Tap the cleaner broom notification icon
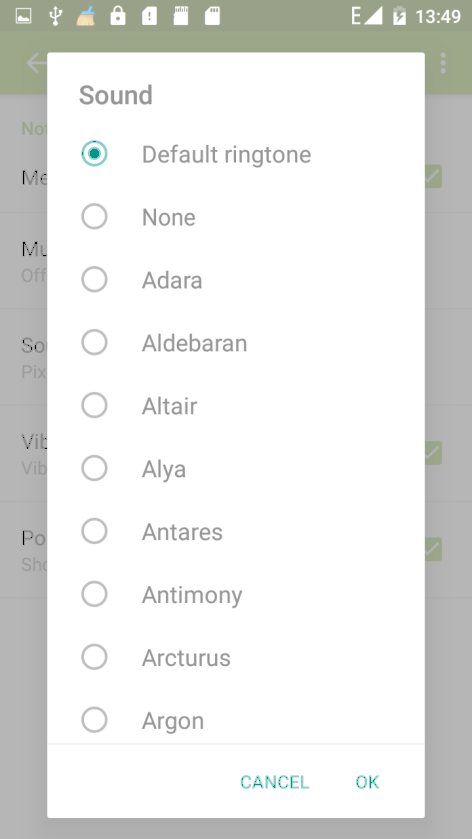Viewport: 472px width, 839px height. coord(86,16)
